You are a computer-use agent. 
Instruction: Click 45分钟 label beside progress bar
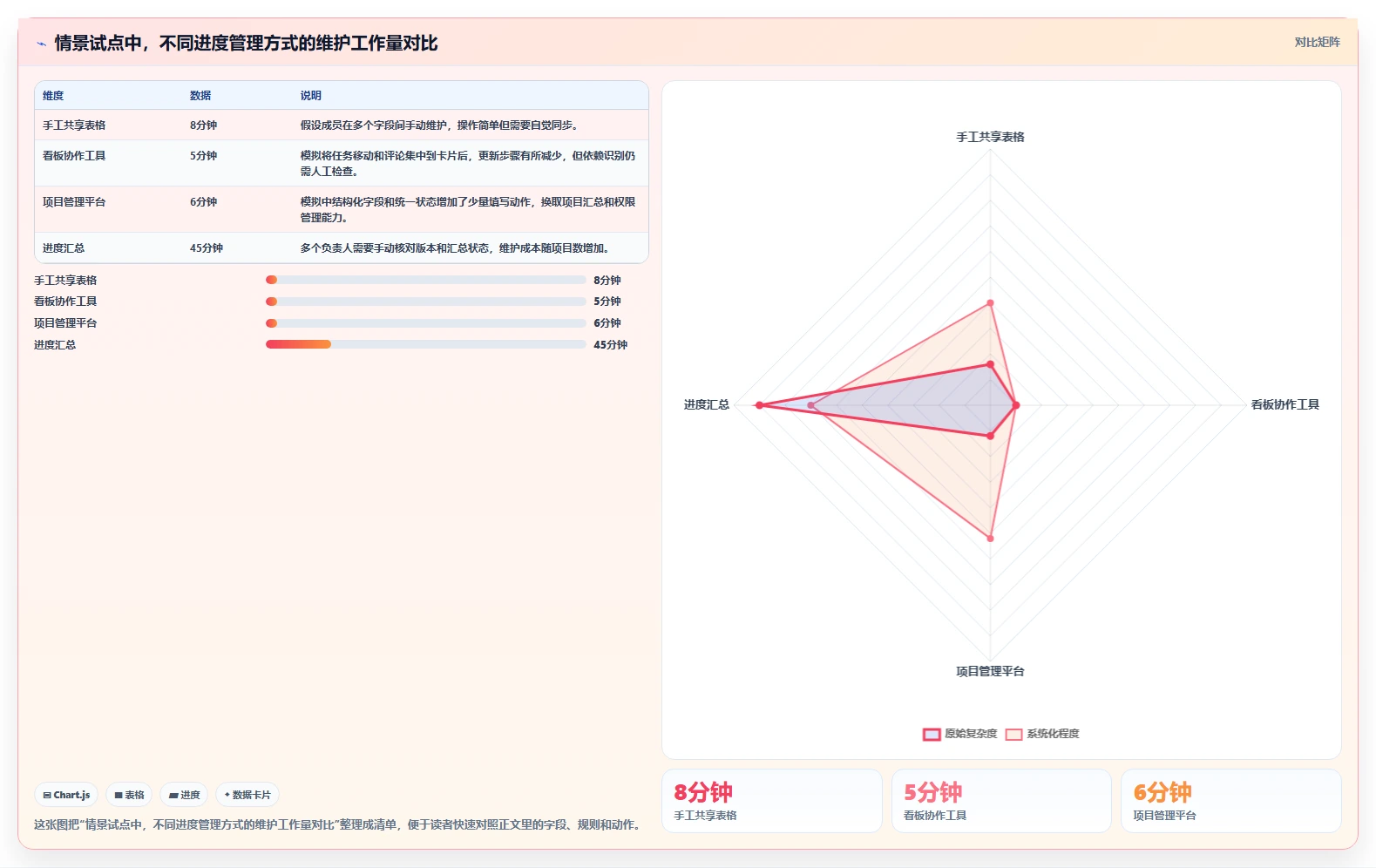pos(611,345)
